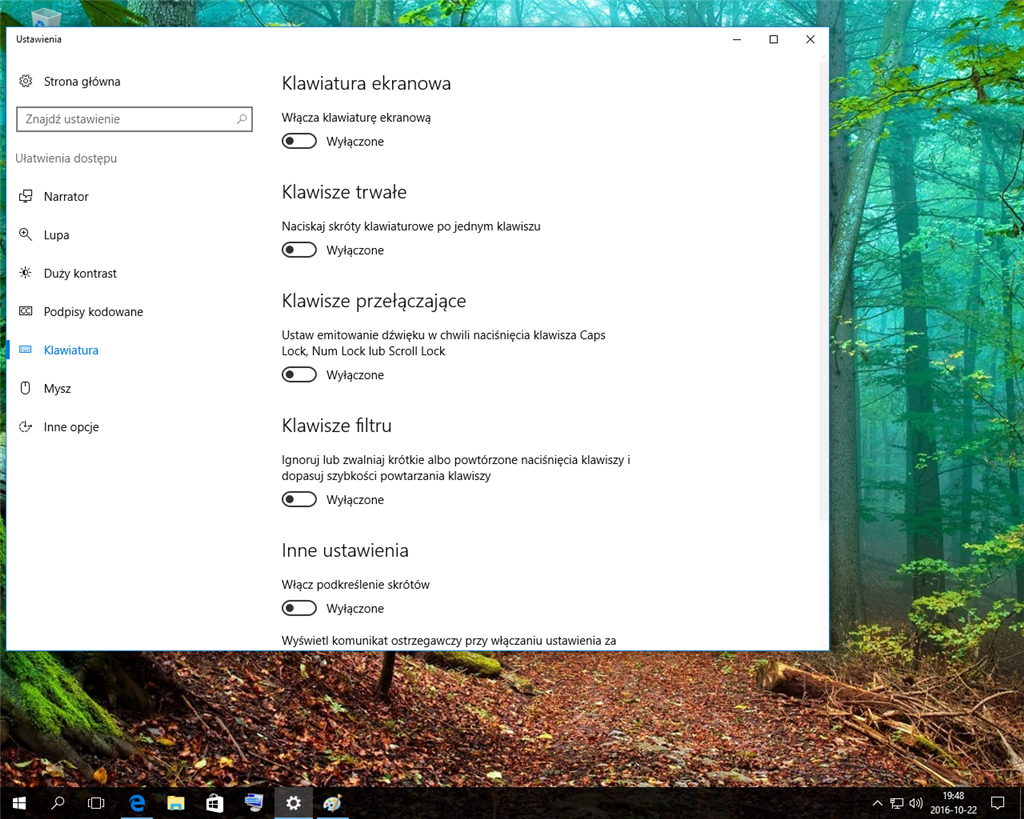The height and width of the screenshot is (819, 1024).
Task: Toggle Włącz podkreślenie skrótów switch
Action: [x=299, y=608]
